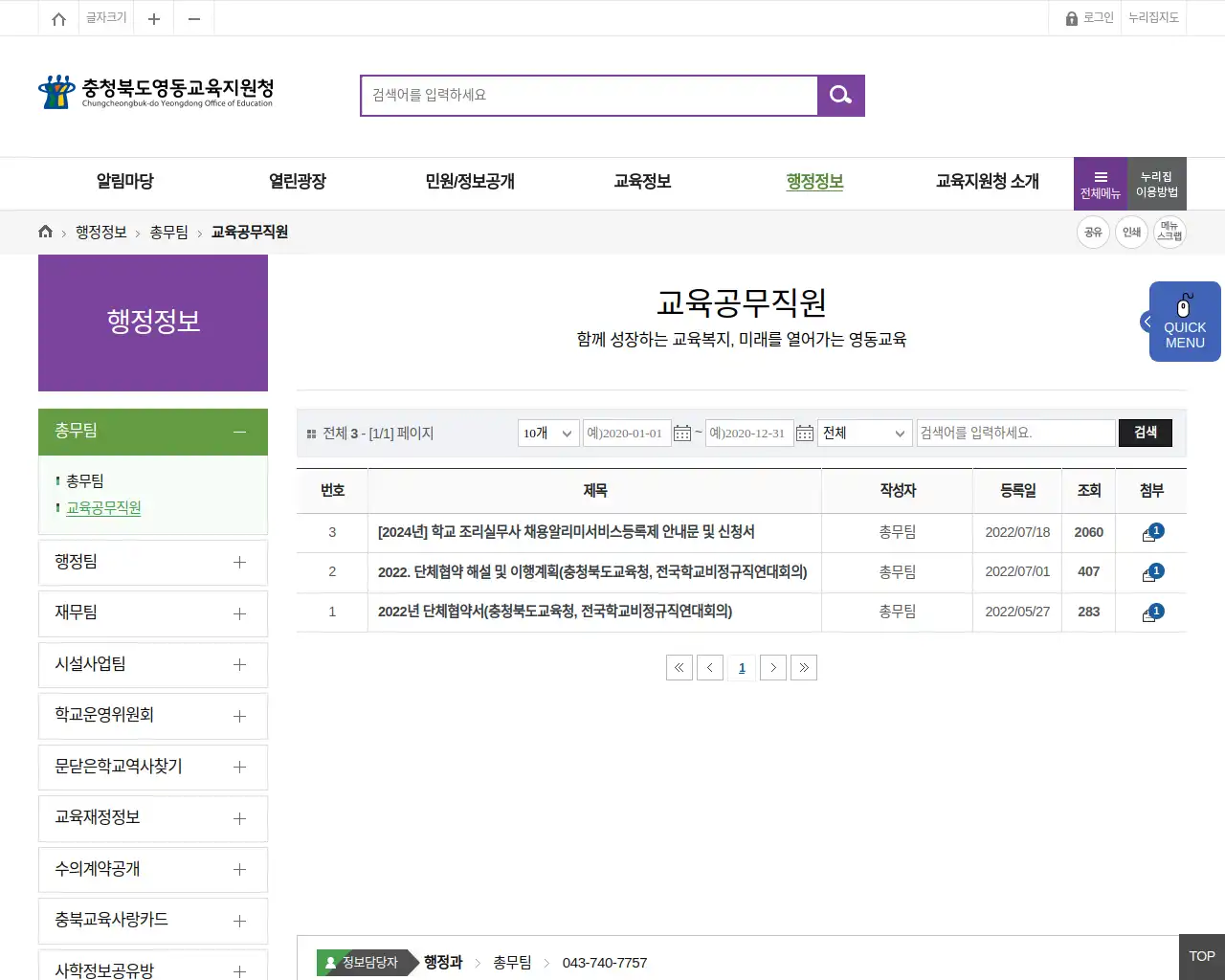Click the board search keyword field
This screenshot has width=1225, height=980.
pos(1016,434)
